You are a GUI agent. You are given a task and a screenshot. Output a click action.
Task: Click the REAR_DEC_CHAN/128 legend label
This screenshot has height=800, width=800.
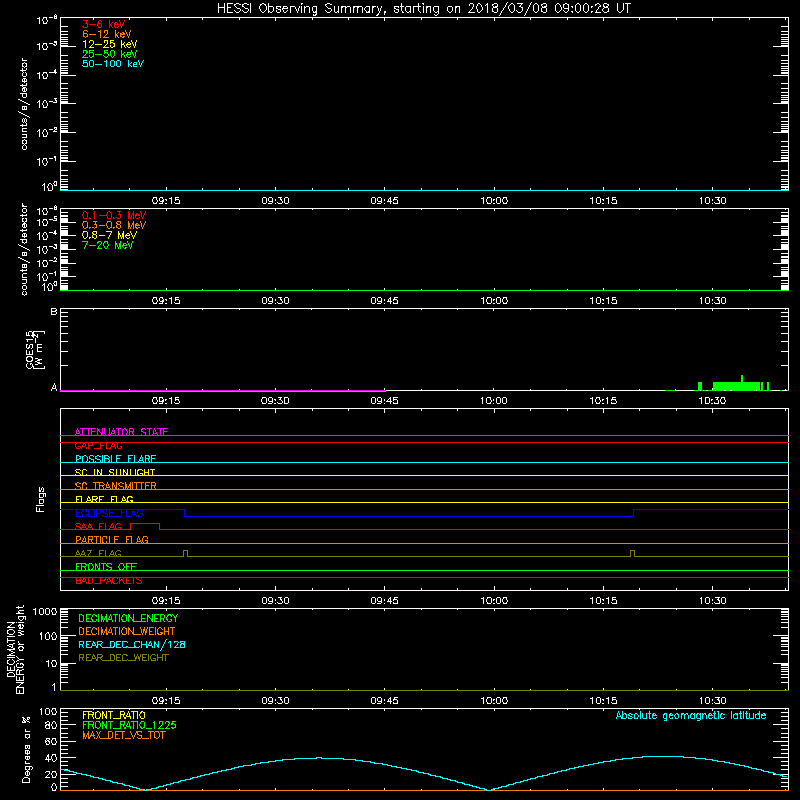tap(132, 644)
